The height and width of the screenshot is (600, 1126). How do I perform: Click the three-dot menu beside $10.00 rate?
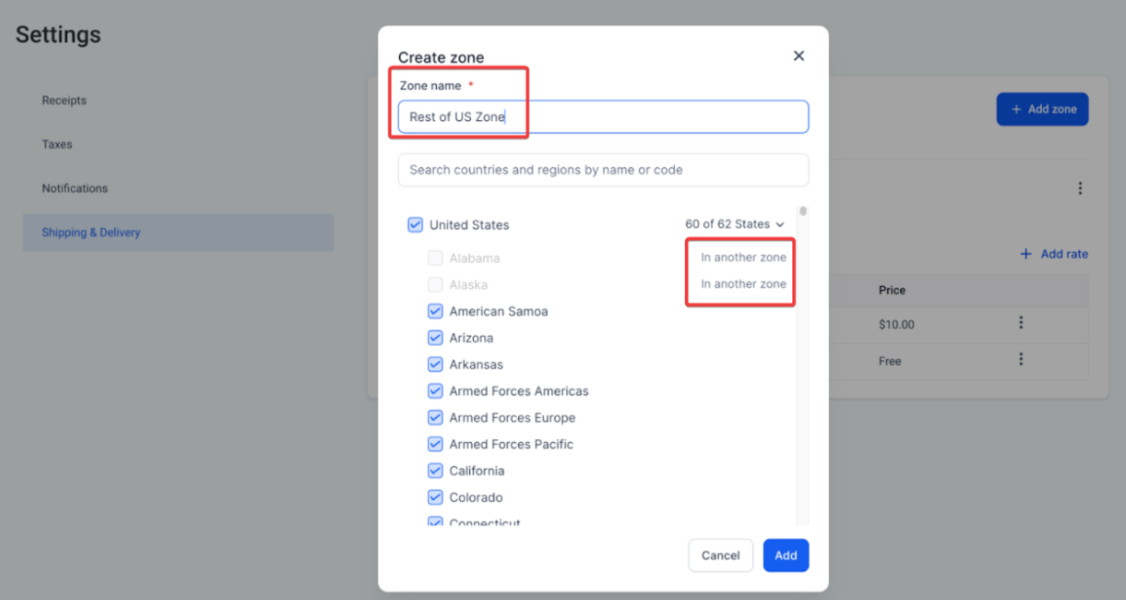[x=1021, y=323]
